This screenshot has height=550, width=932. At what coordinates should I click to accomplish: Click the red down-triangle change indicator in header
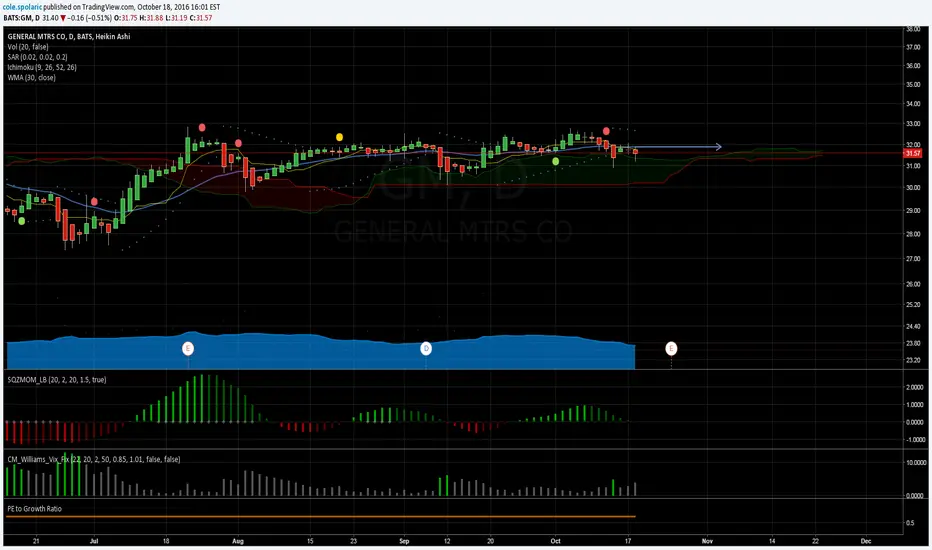pyautogui.click(x=63, y=18)
